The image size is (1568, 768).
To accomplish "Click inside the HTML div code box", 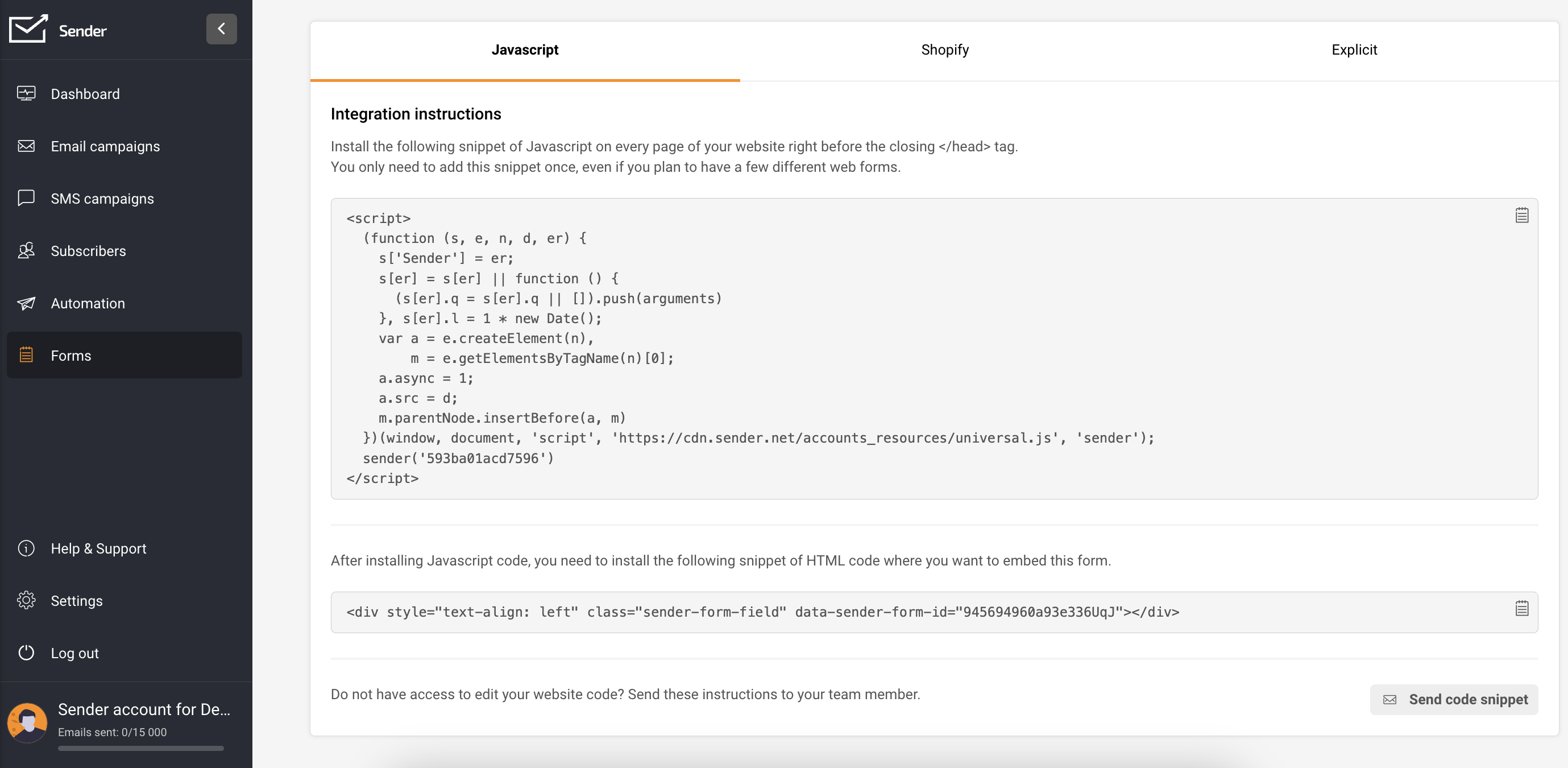I will tap(761, 612).
